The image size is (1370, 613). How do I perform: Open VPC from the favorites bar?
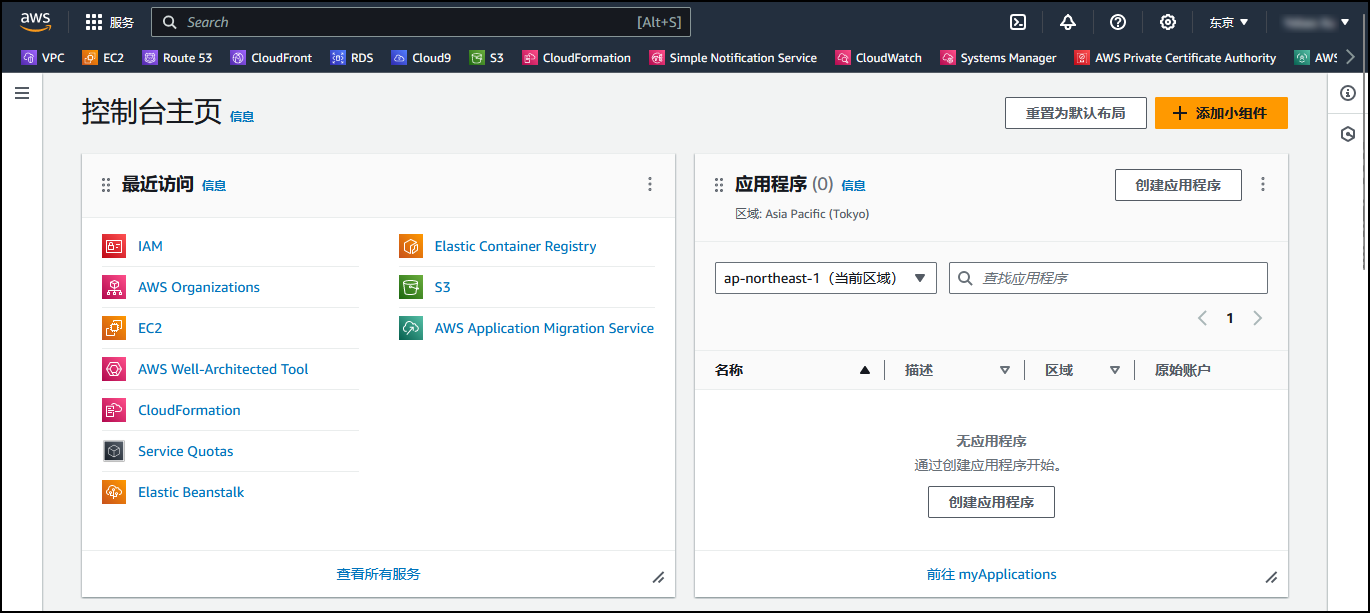43,58
